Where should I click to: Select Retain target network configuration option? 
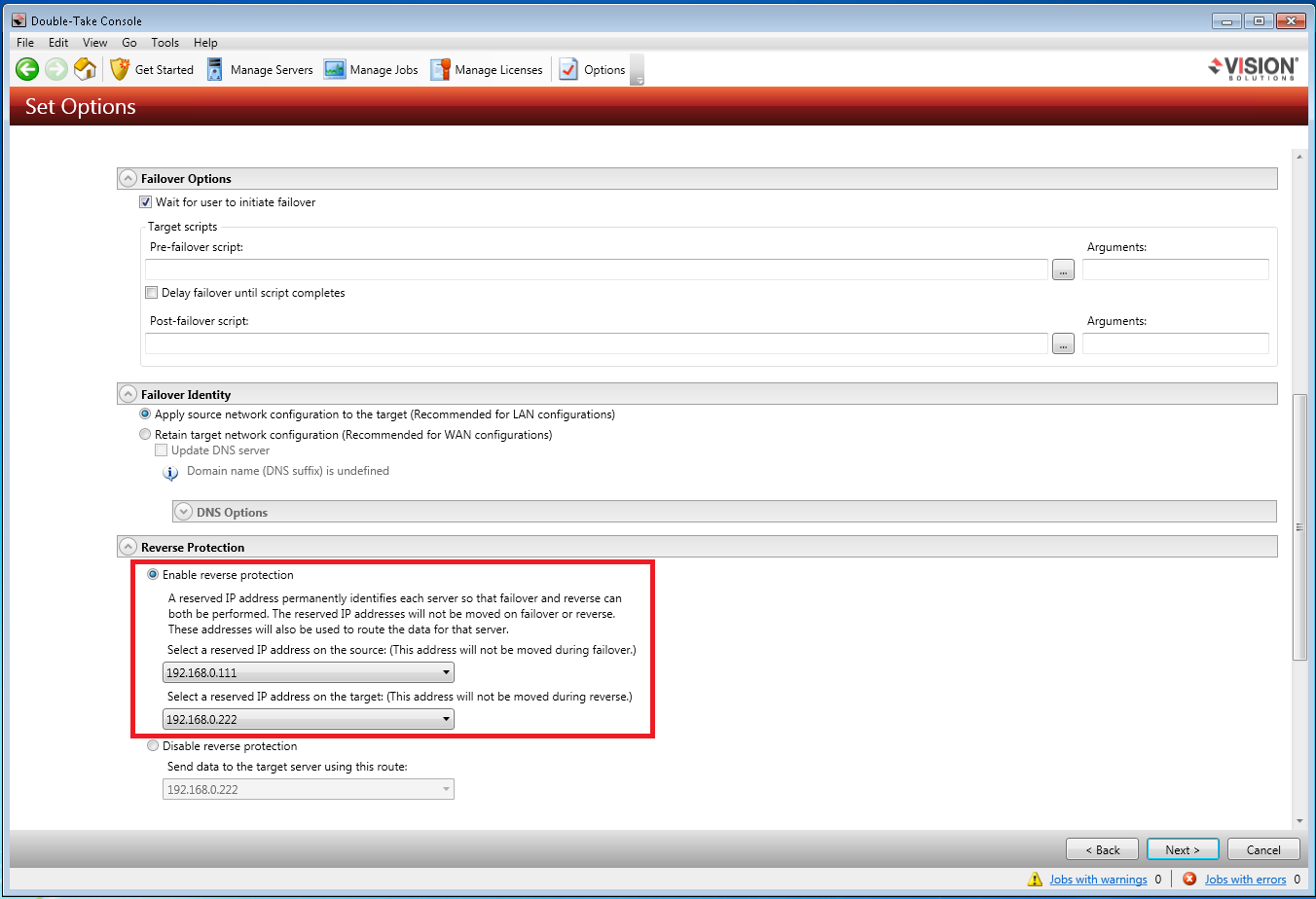point(145,435)
